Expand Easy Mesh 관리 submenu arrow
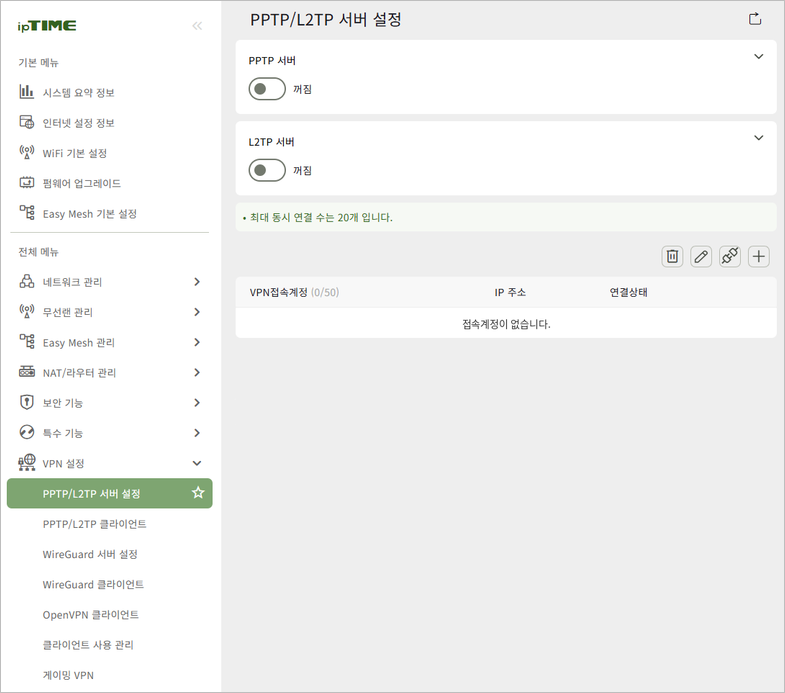 [x=197, y=342]
